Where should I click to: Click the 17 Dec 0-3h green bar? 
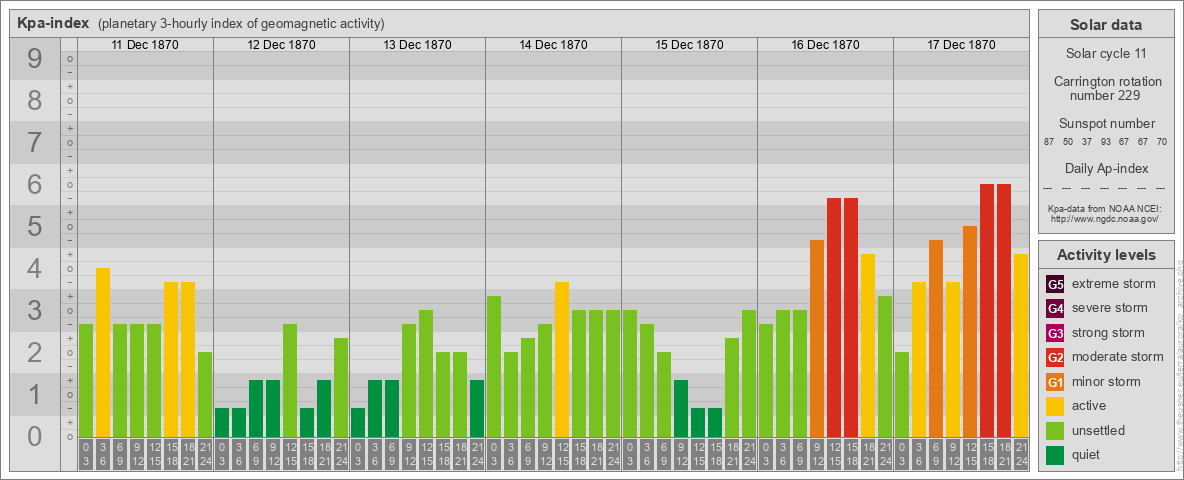[x=902, y=395]
